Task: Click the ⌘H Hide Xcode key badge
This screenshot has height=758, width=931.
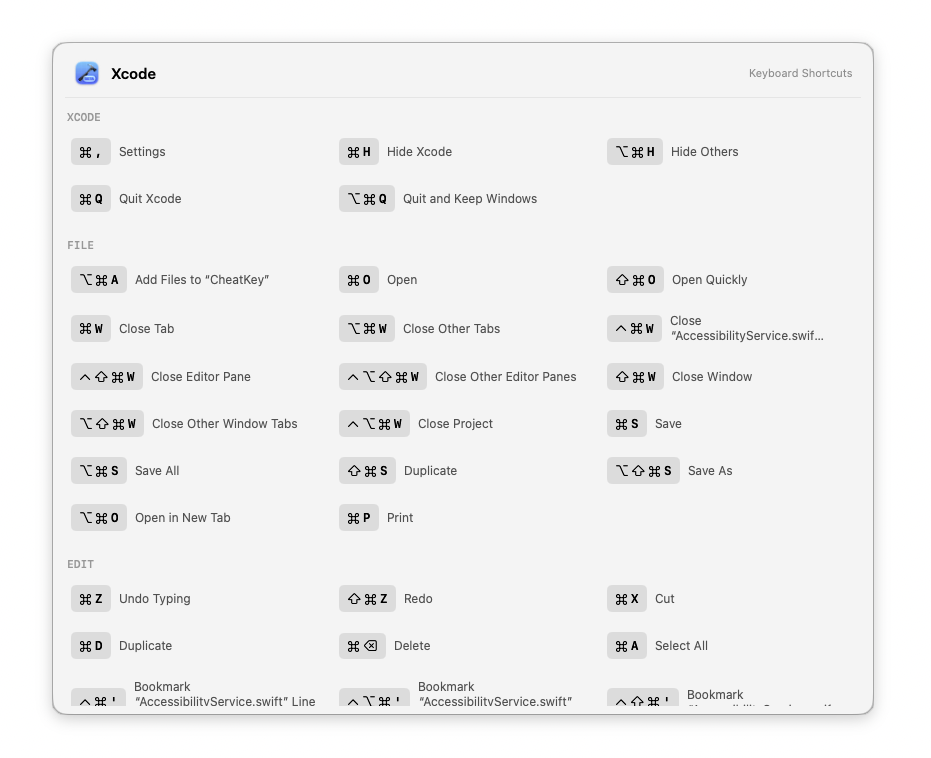Action: pos(359,152)
